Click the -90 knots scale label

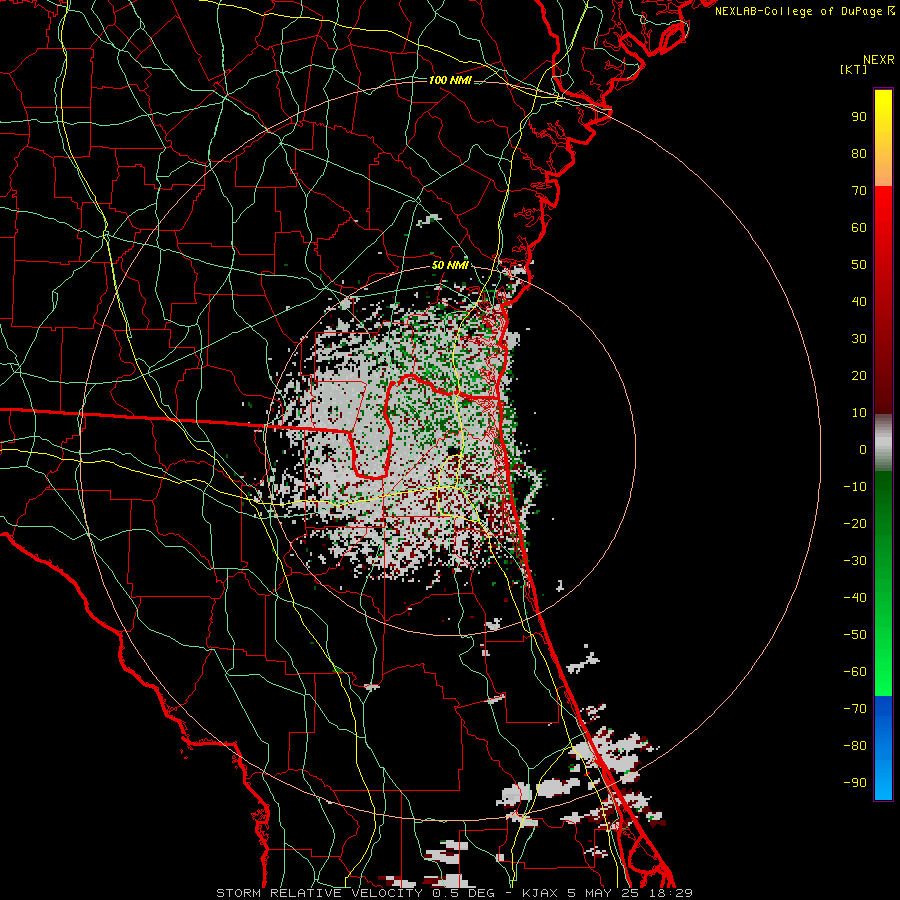(x=855, y=782)
